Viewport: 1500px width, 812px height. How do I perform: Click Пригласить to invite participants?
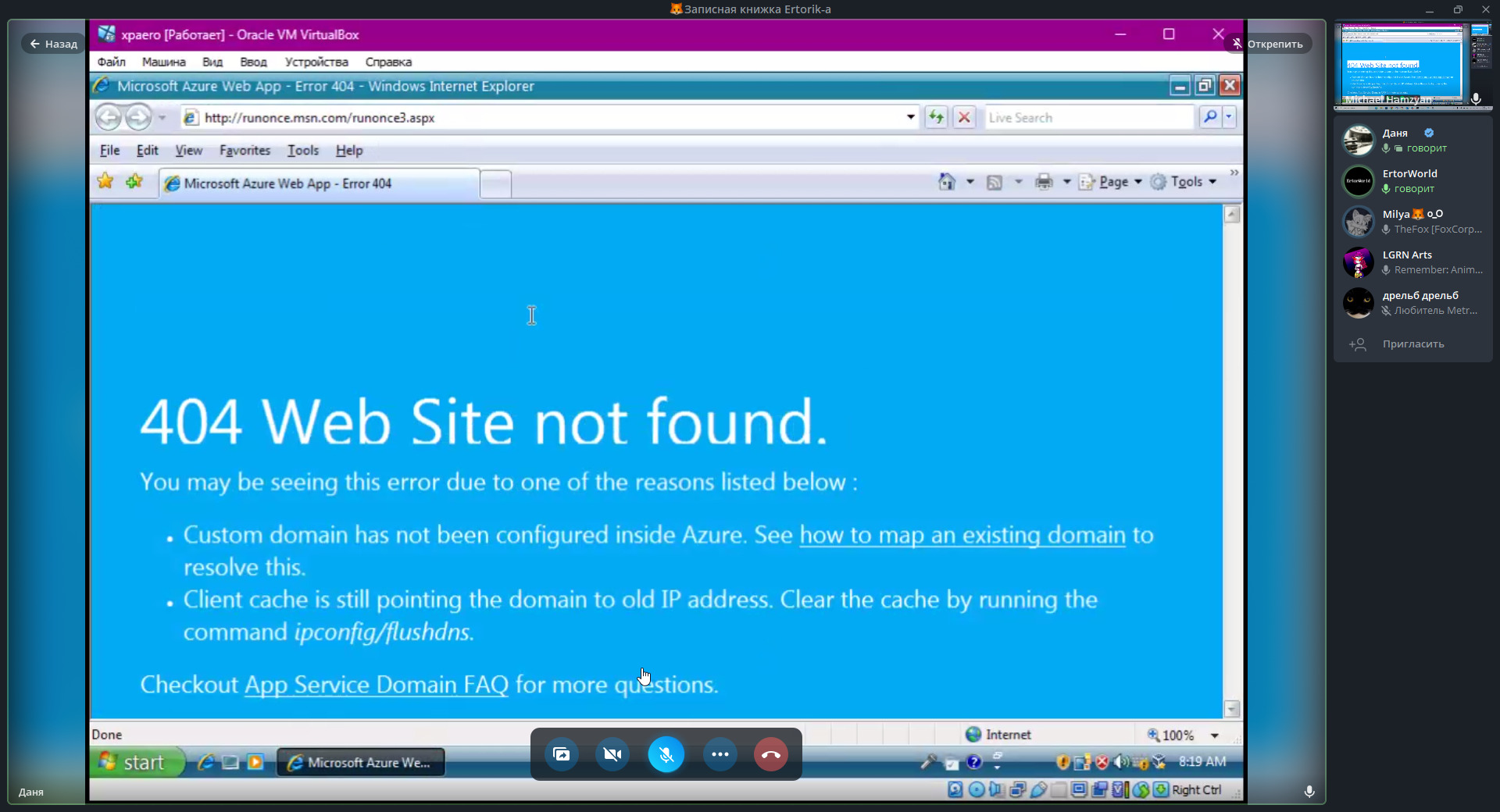click(x=1412, y=344)
